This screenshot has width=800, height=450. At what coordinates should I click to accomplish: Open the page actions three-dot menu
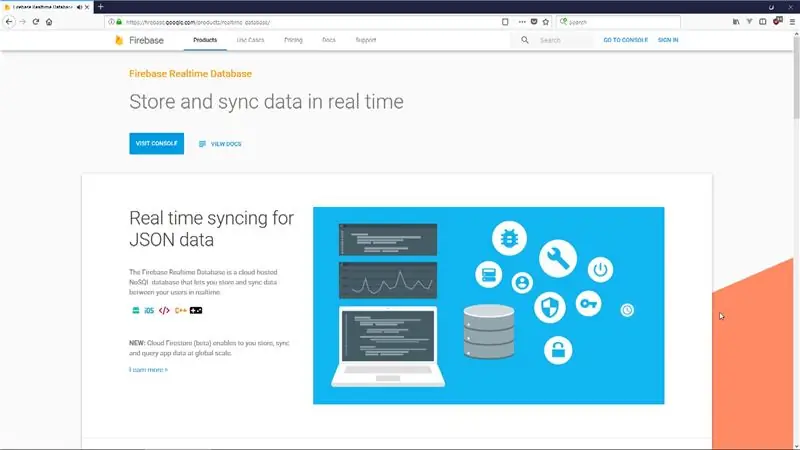522,22
